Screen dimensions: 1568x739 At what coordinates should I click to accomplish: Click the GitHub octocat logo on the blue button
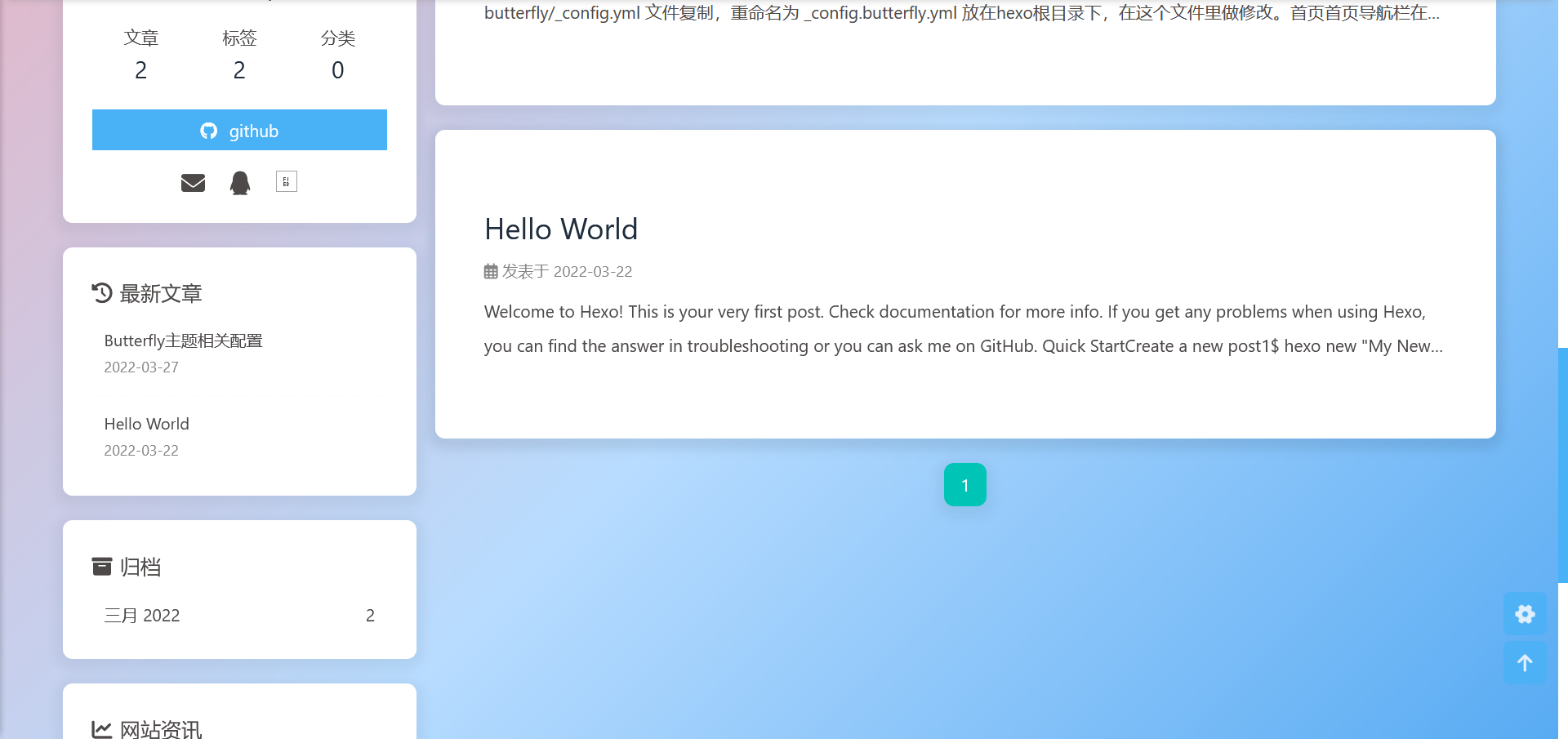(209, 131)
